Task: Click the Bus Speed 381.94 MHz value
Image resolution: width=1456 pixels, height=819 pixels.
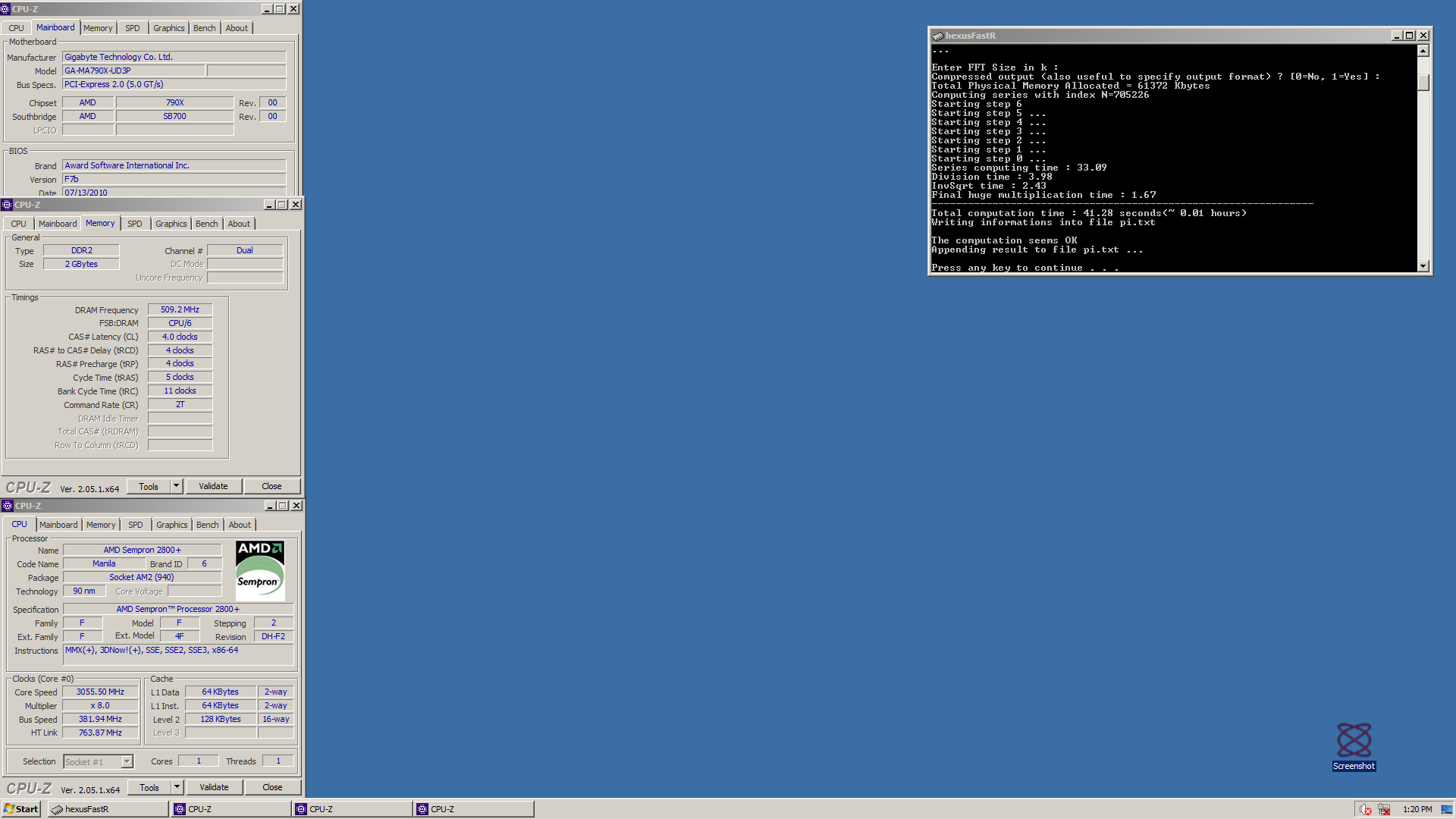Action: coord(100,719)
